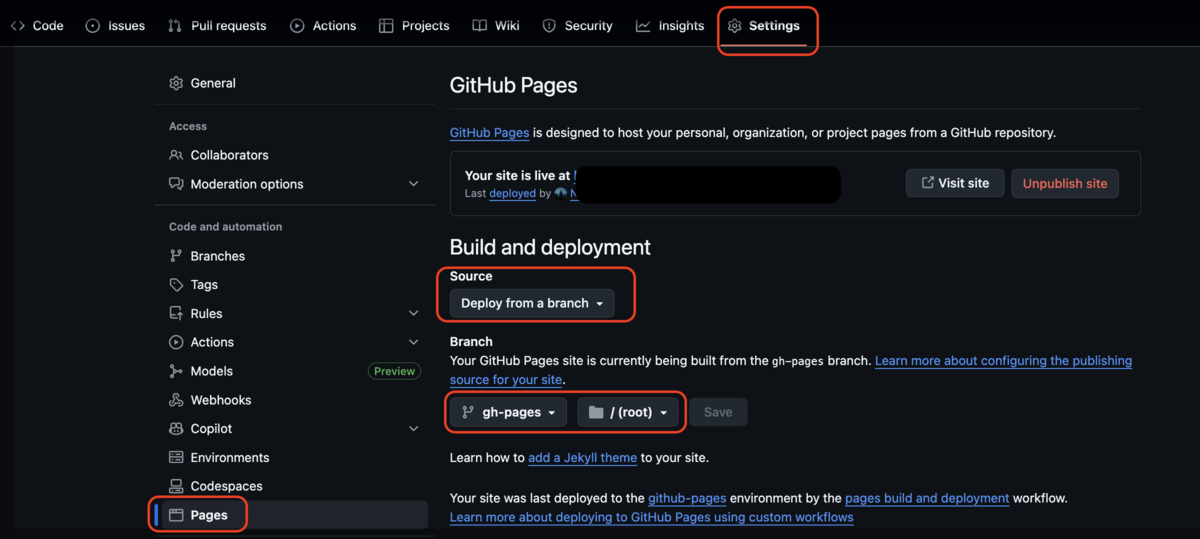The height and width of the screenshot is (539, 1200).
Task: Open the Security tab
Action: click(x=577, y=26)
